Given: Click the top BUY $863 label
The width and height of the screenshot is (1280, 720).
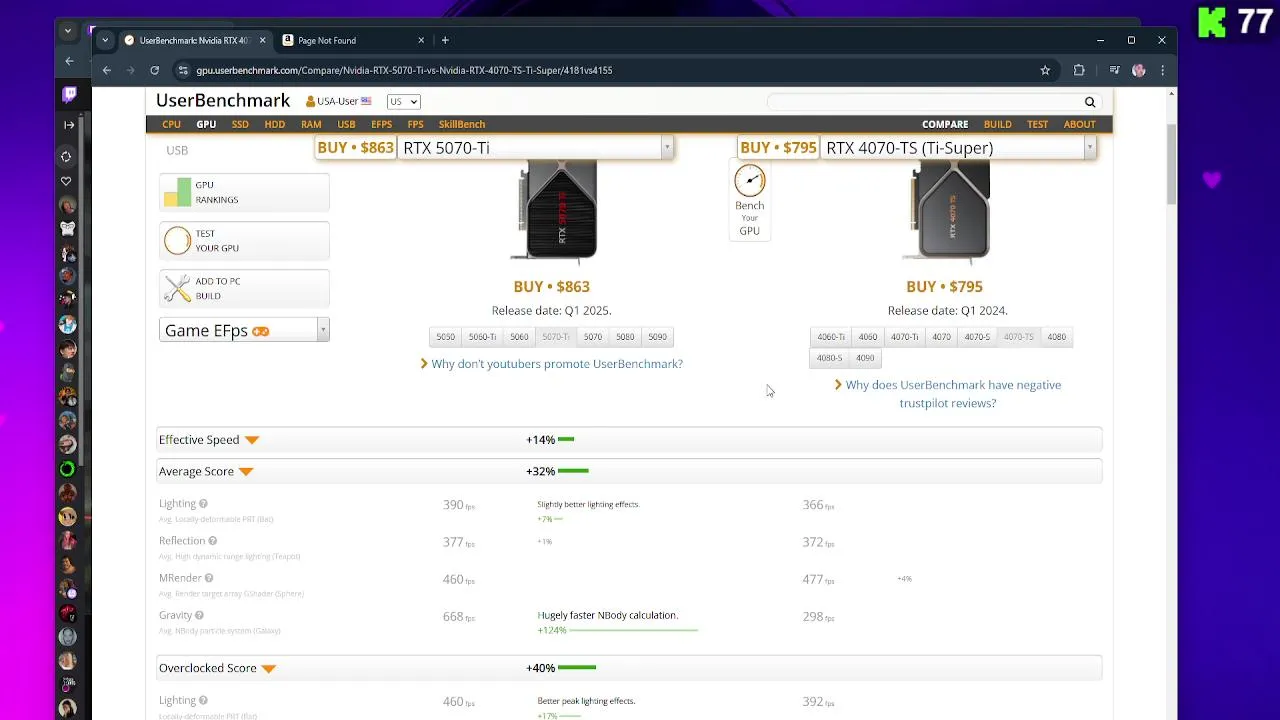Looking at the screenshot, I should (355, 148).
